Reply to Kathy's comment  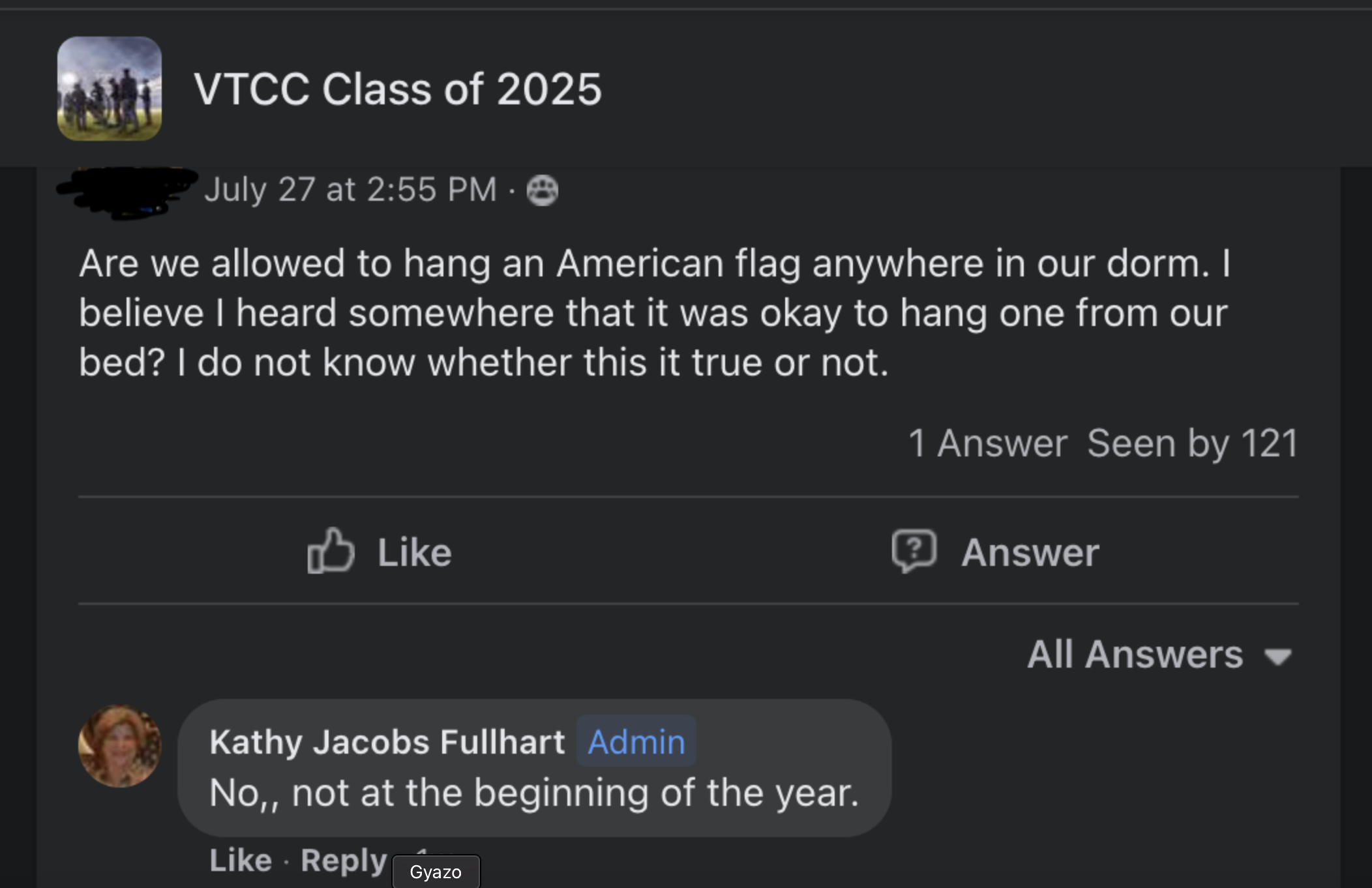pyautogui.click(x=344, y=861)
